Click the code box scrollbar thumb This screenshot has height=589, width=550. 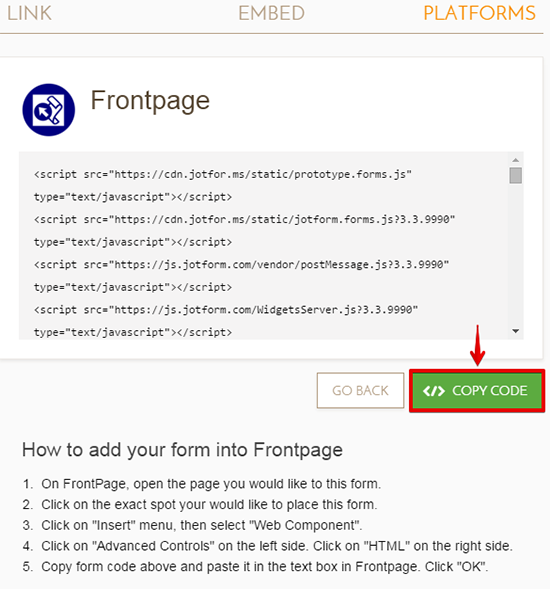[516, 175]
